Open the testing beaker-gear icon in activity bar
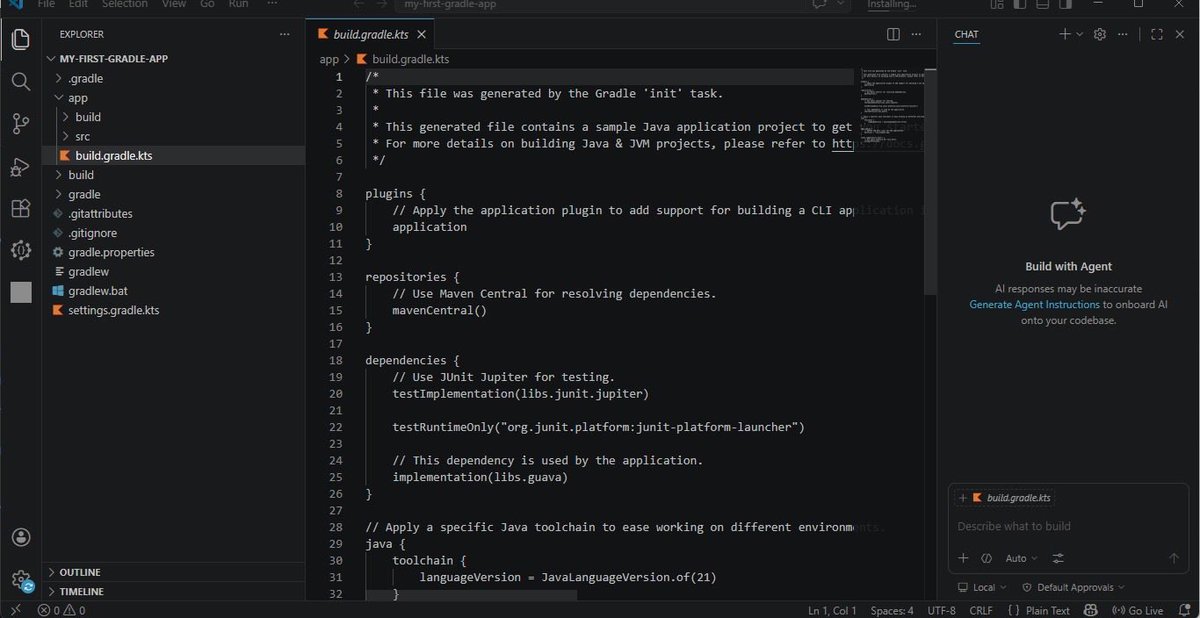 20,250
